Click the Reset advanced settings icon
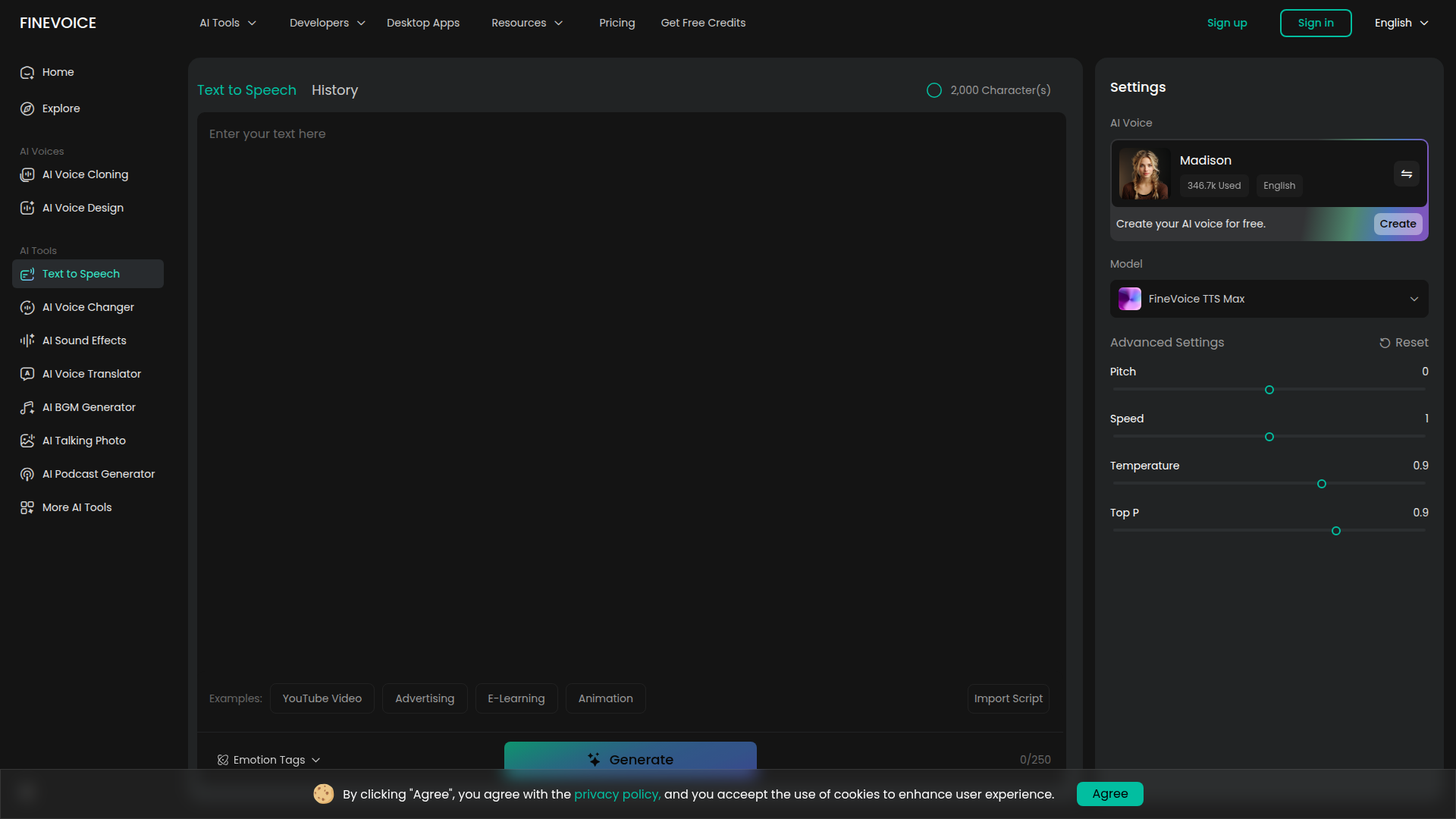1456x819 pixels. coord(1385,343)
